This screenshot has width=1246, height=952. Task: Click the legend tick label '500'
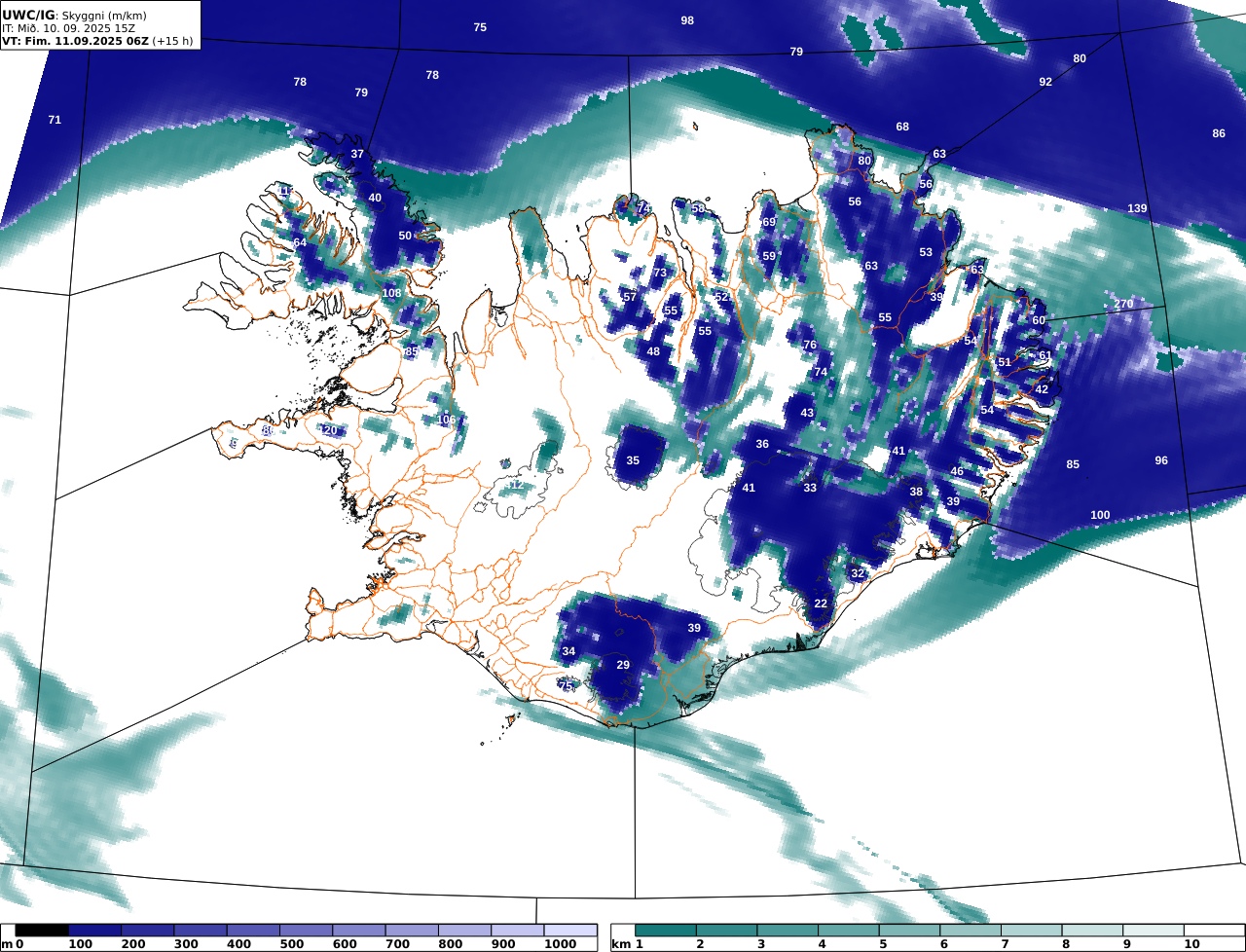[x=293, y=944]
